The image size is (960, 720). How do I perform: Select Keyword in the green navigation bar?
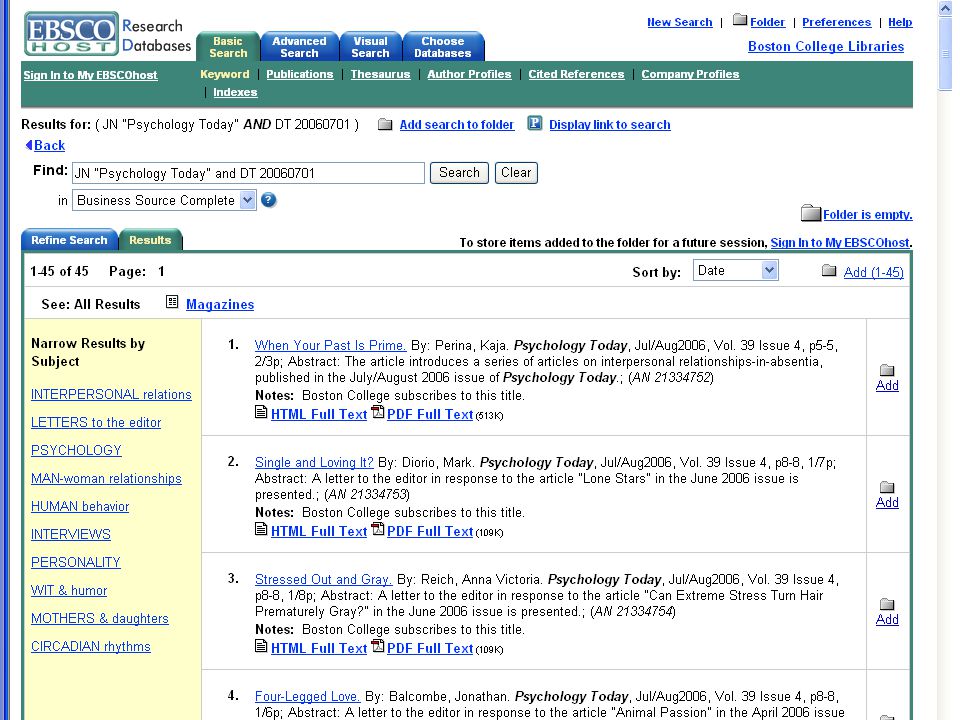225,74
